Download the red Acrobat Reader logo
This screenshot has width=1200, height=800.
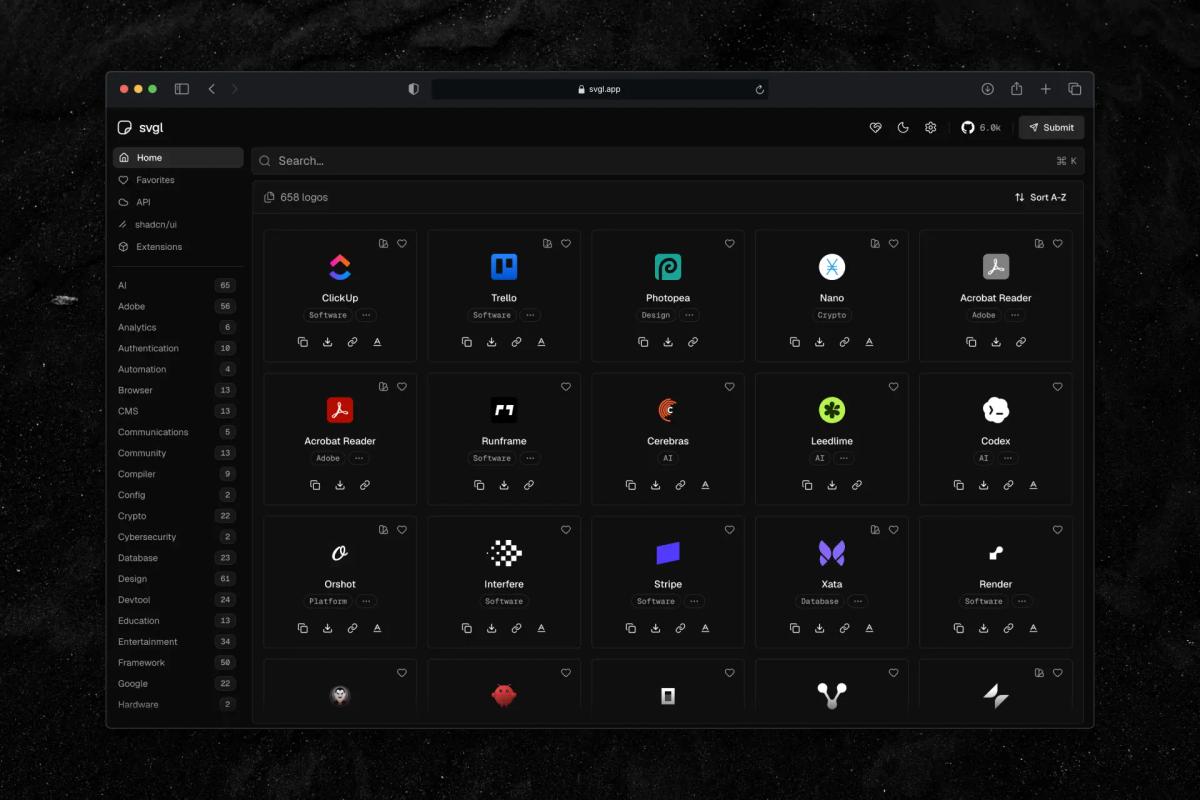pos(340,485)
